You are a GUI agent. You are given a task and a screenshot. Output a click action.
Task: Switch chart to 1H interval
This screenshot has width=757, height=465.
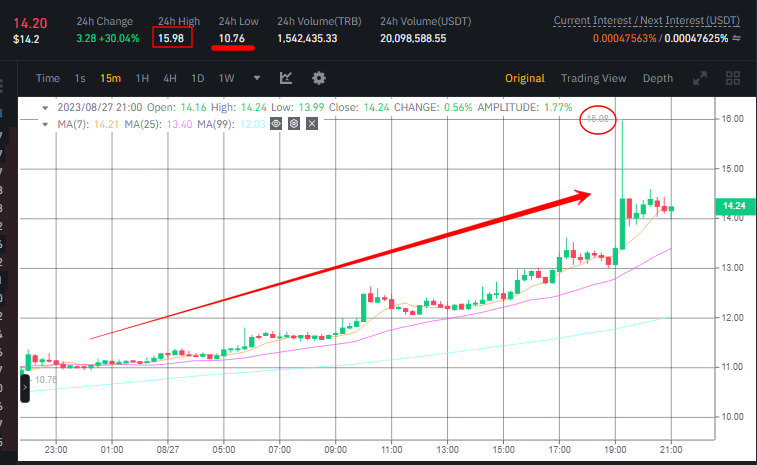pyautogui.click(x=142, y=78)
